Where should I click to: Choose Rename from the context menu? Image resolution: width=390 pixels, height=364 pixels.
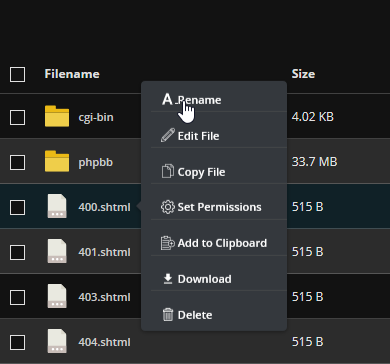click(x=214, y=99)
